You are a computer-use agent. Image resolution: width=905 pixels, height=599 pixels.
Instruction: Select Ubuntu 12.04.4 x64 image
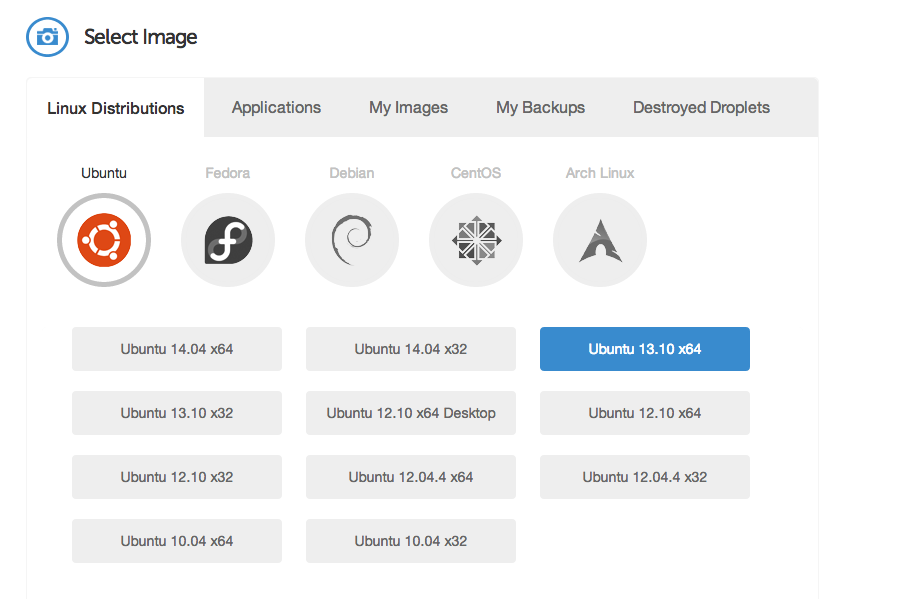pyautogui.click(x=411, y=477)
